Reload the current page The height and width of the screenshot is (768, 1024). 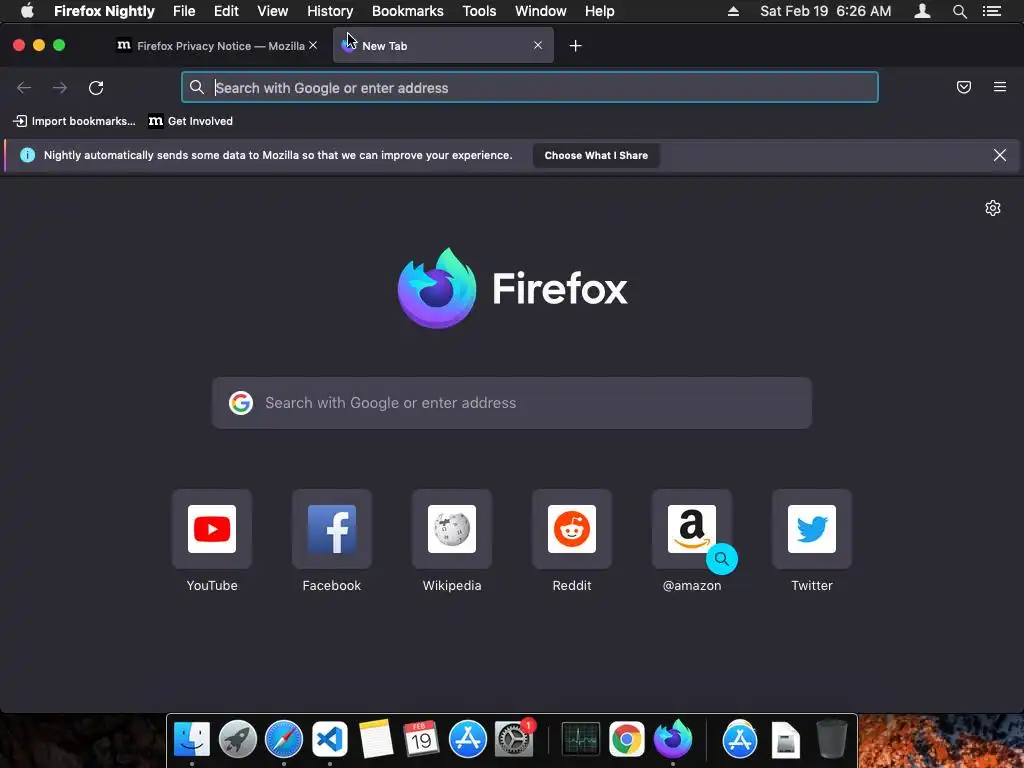tap(96, 88)
